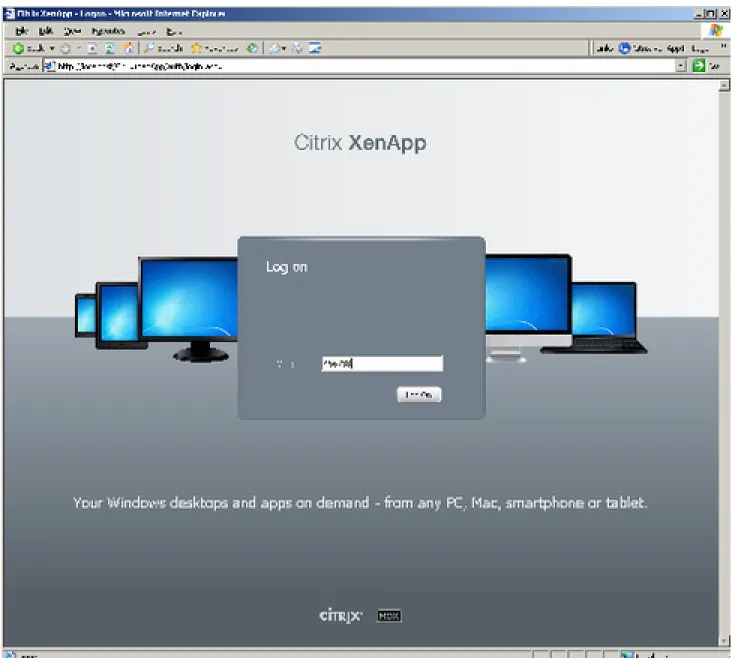Click the Stop loading icon
Viewport: 735px width, 658px height.
[92, 48]
